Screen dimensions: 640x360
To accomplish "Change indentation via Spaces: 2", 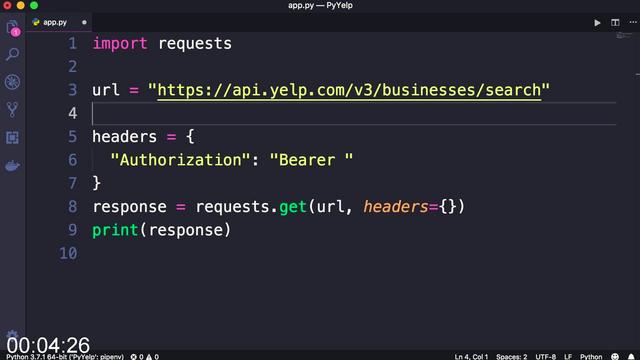I will point(511,357).
